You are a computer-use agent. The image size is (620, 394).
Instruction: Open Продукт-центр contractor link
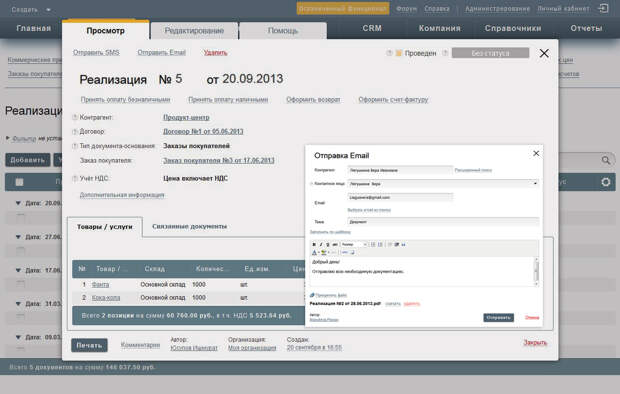click(186, 117)
